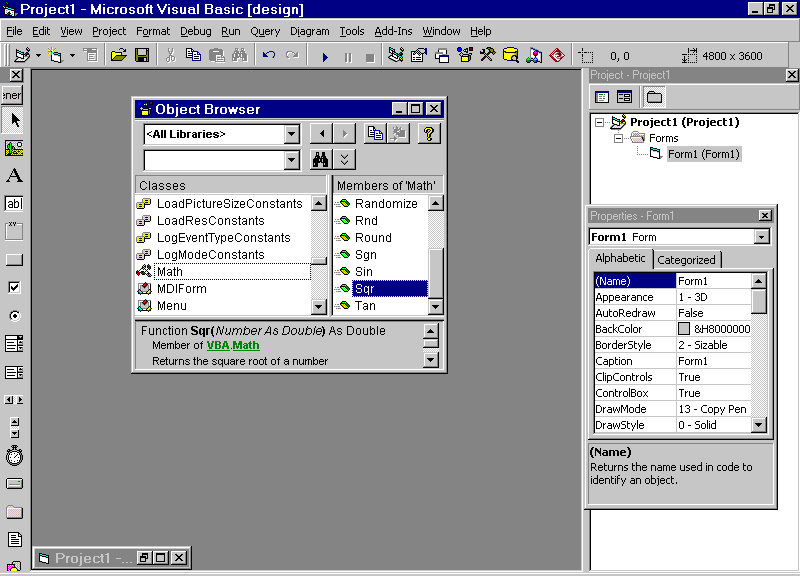Open Project Explorer from the toolbar
The width and height of the screenshot is (800, 576).
pos(395,55)
